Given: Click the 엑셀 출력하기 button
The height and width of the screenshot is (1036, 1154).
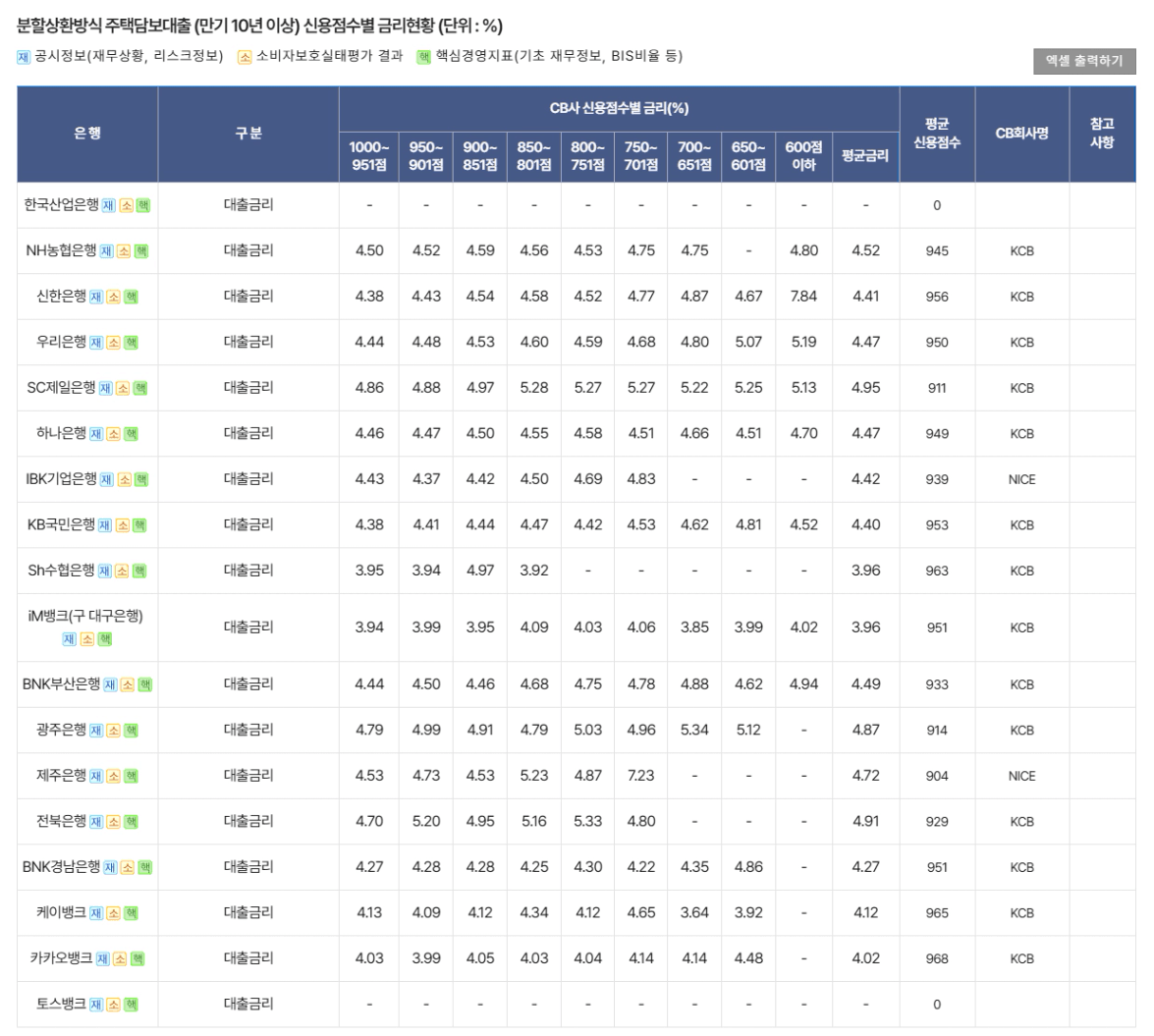Looking at the screenshot, I should (x=1084, y=61).
